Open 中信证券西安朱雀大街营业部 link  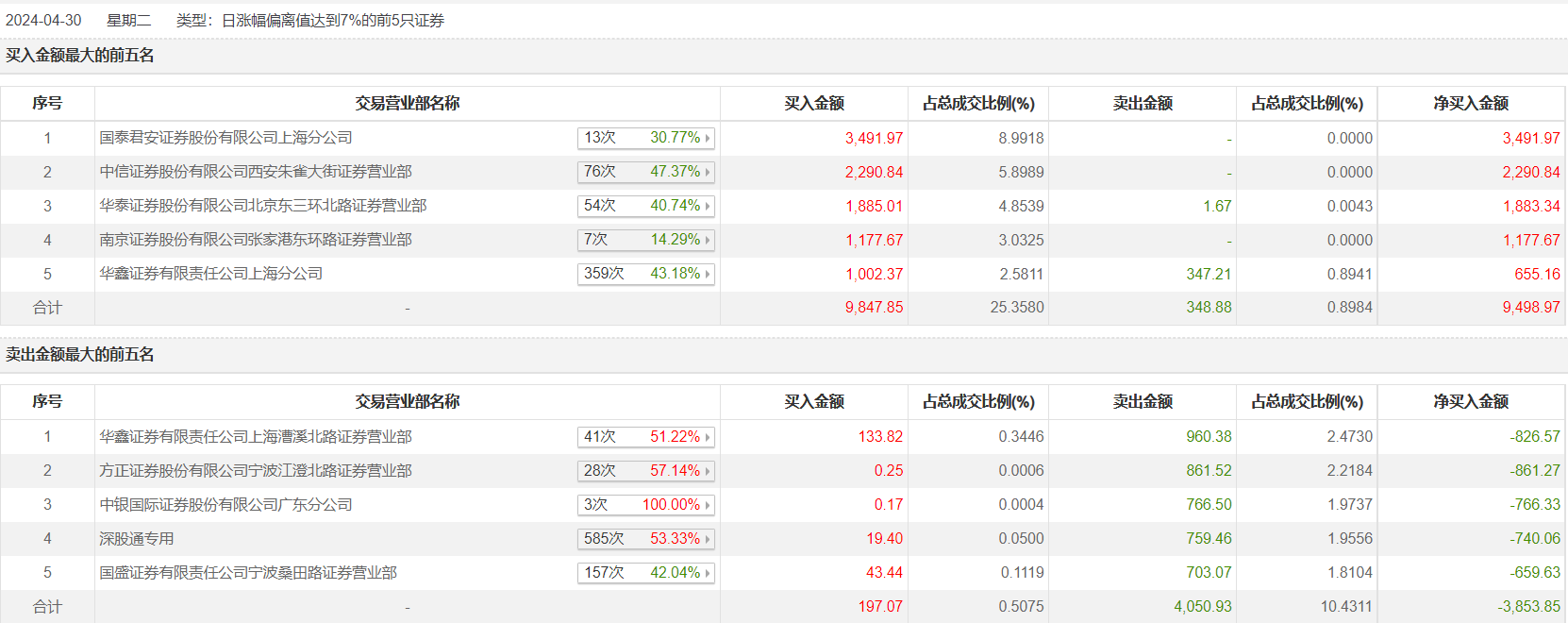[256, 172]
